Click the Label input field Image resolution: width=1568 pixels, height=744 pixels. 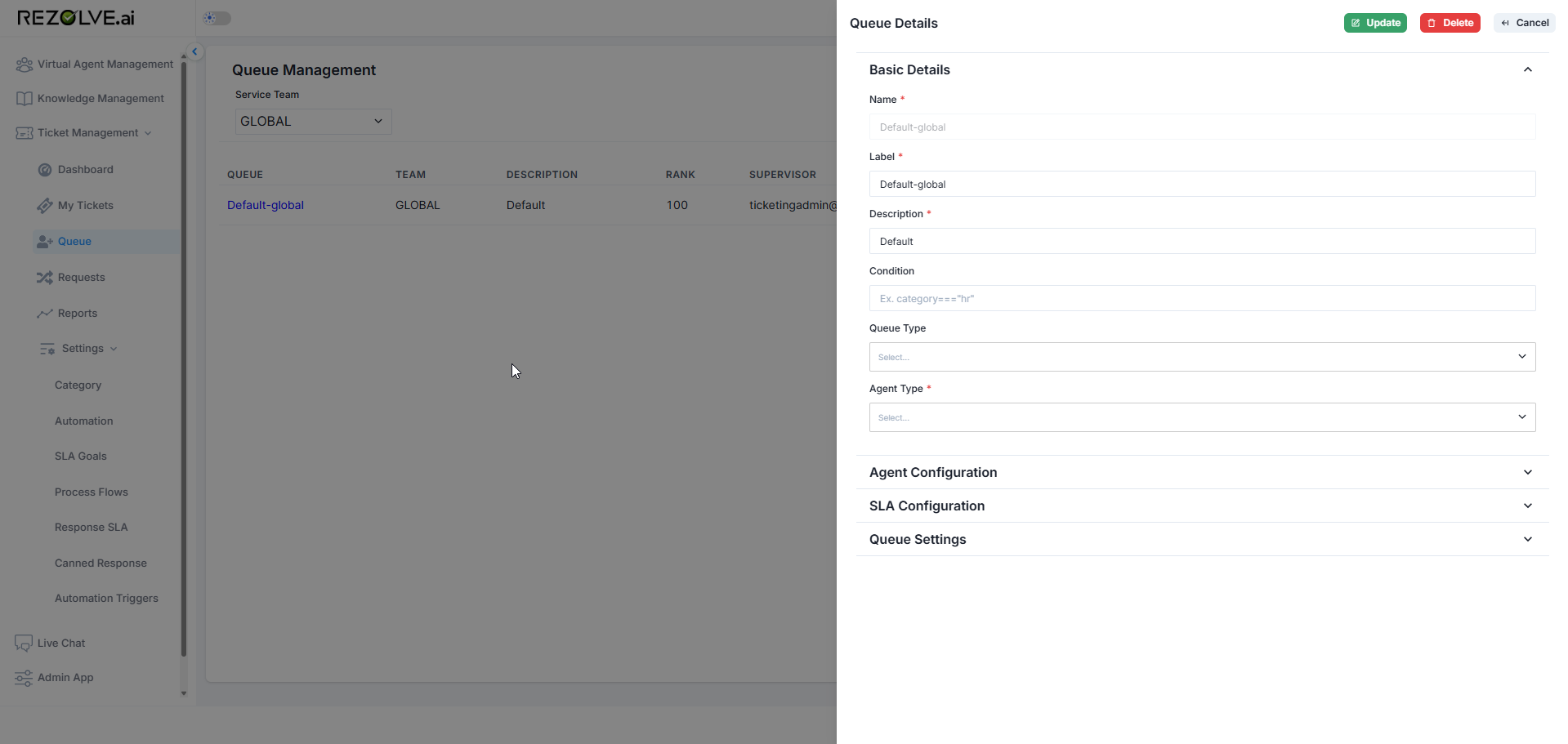coord(1202,184)
